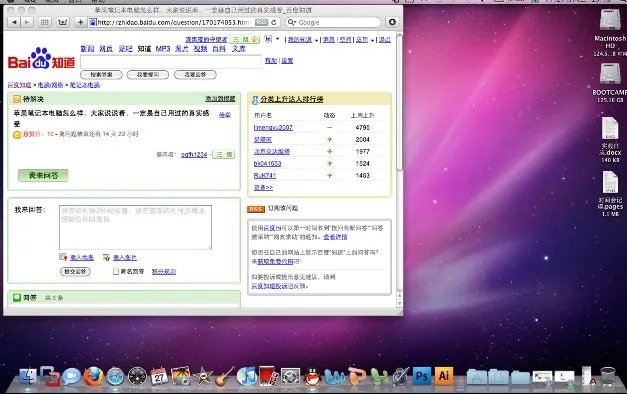Open user link bs041653 in ranking
The image size is (627, 394).
click(x=267, y=164)
